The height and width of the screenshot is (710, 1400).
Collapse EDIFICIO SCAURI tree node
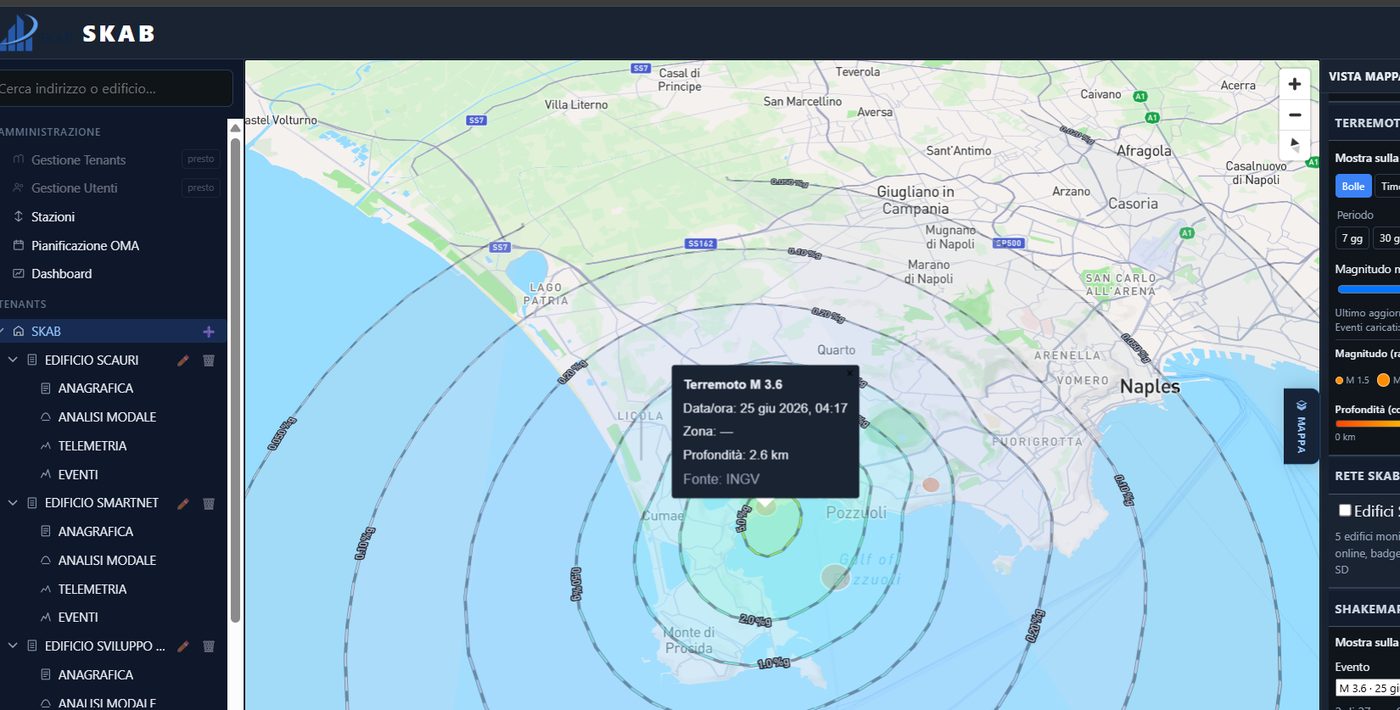[x=13, y=360]
